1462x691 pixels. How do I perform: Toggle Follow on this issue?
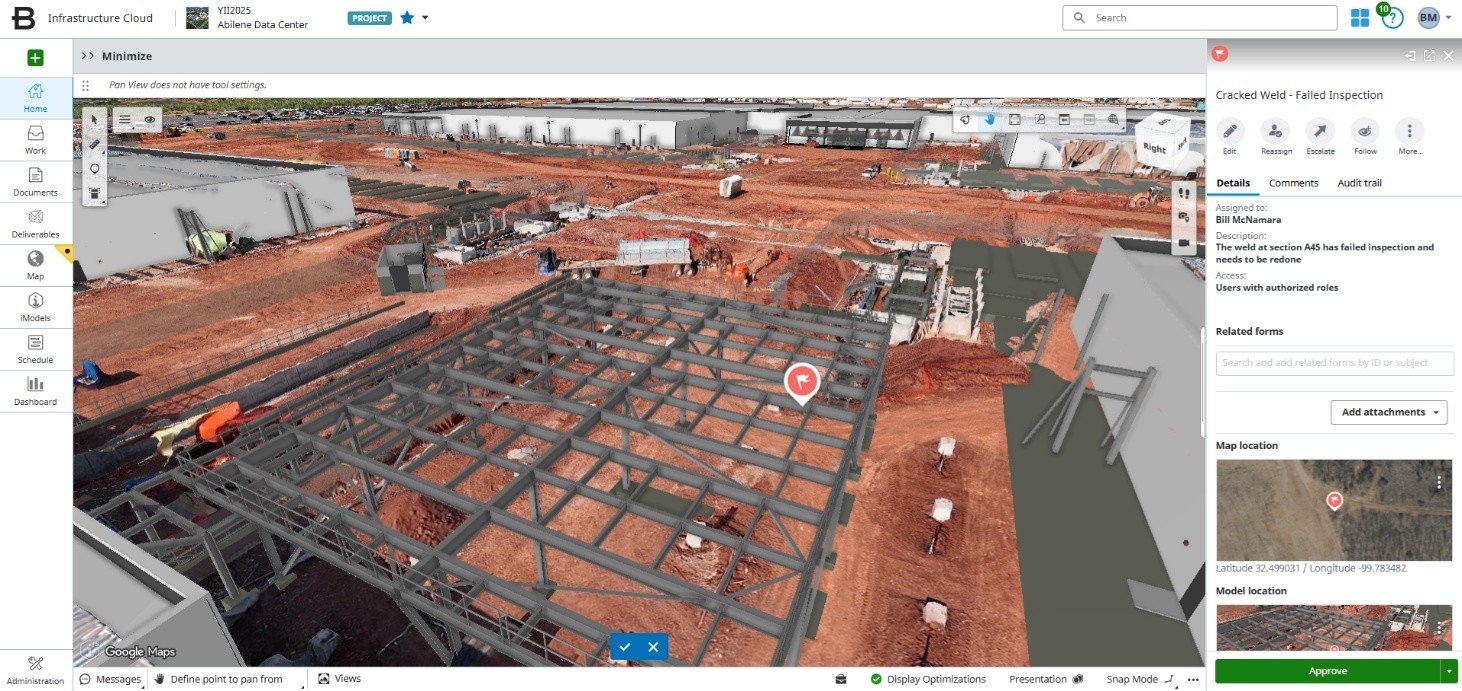1365,131
